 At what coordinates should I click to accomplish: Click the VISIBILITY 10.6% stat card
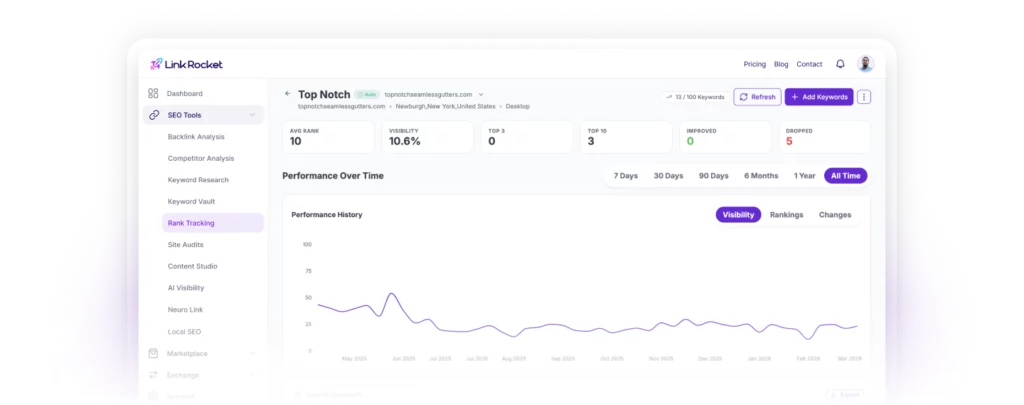tap(428, 137)
